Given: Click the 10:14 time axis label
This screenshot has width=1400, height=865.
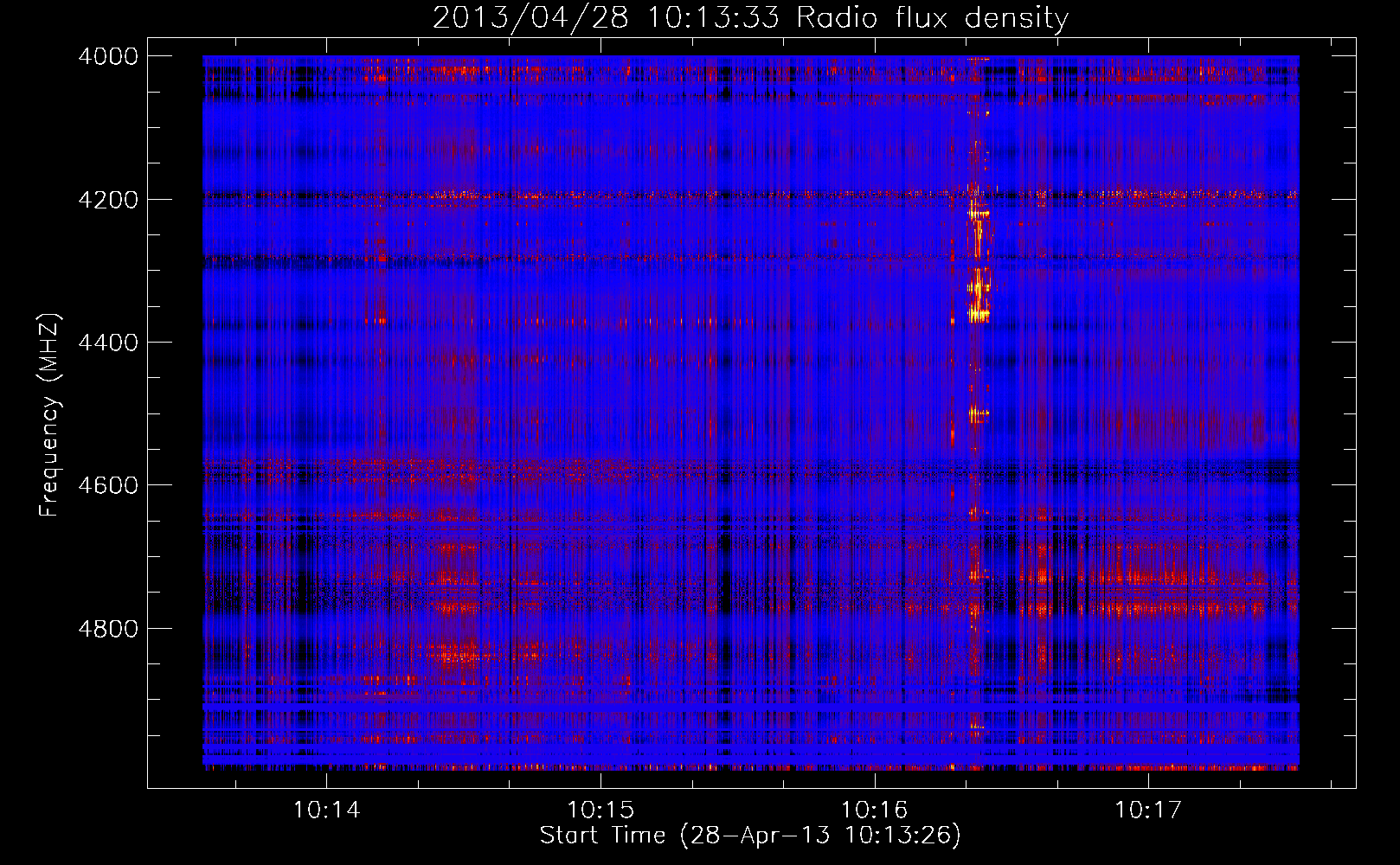Looking at the screenshot, I should point(326,810).
